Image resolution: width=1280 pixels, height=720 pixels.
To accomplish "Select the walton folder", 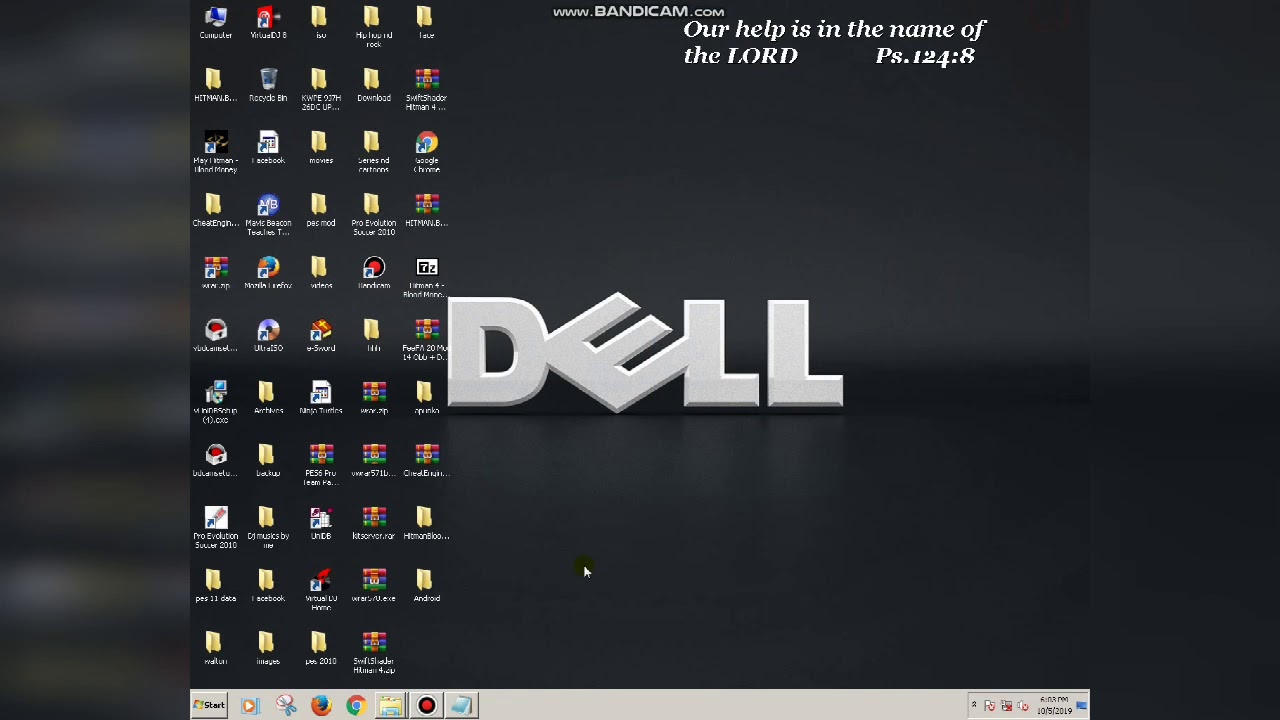I will coord(215,649).
